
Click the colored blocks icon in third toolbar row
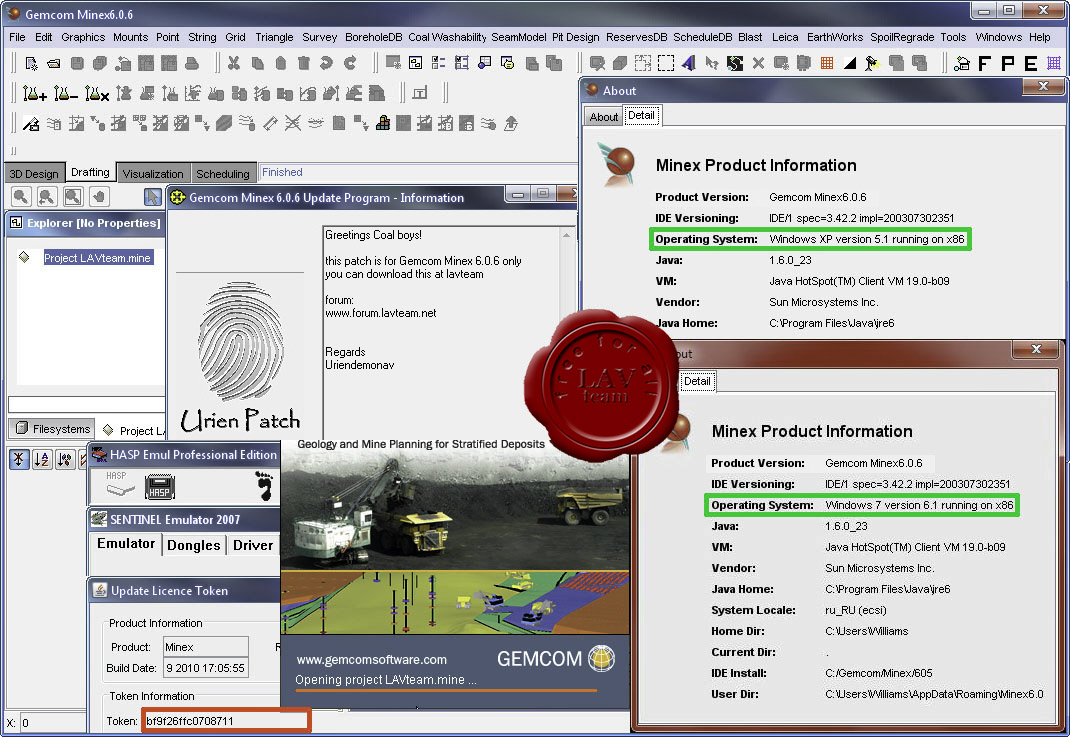(383, 124)
